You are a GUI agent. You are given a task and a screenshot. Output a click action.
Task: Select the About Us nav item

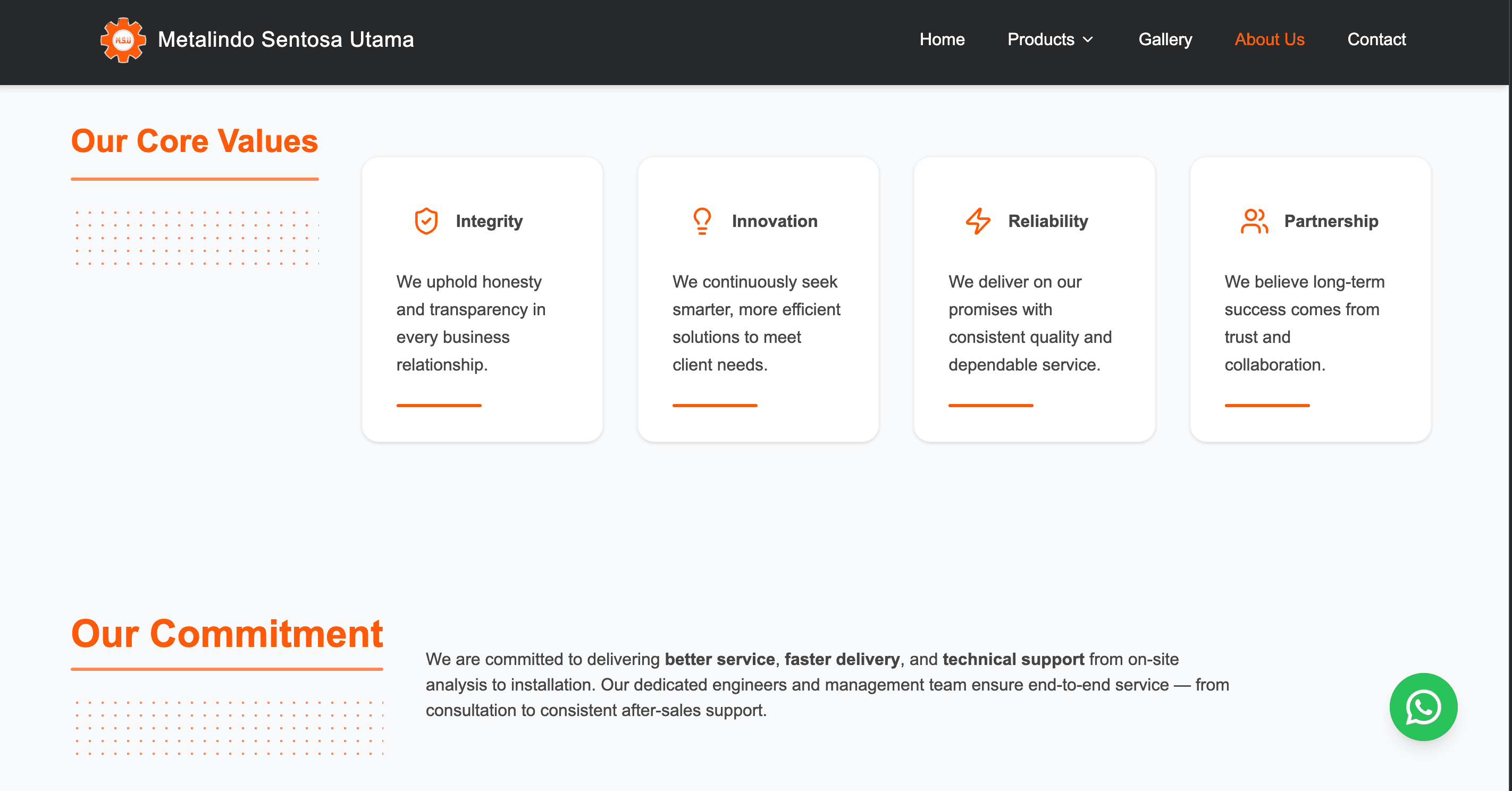tap(1269, 40)
